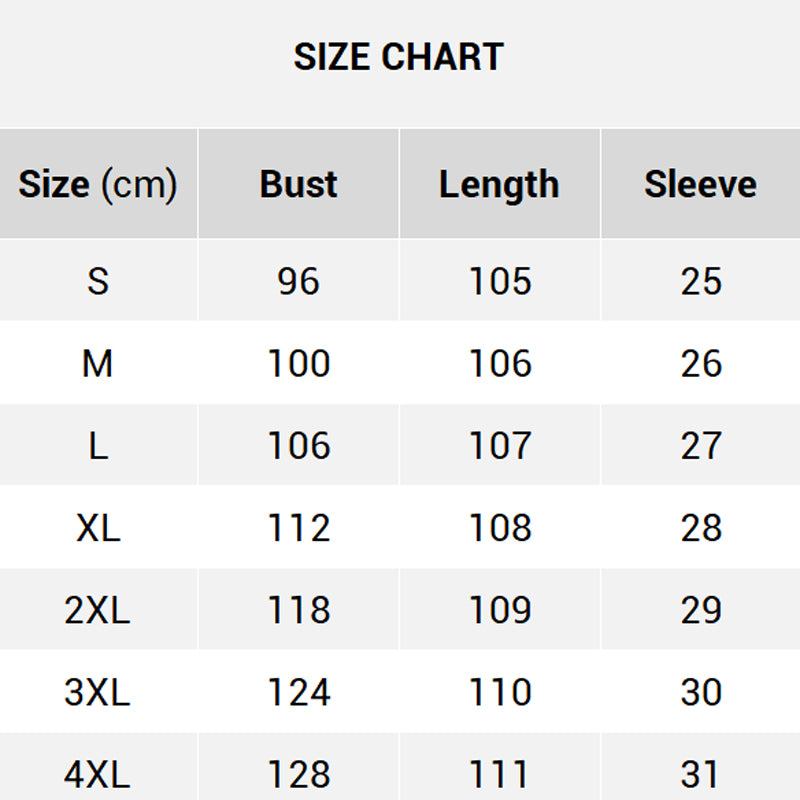
Task: Select the 4XL size row label
Action: (x=98, y=774)
